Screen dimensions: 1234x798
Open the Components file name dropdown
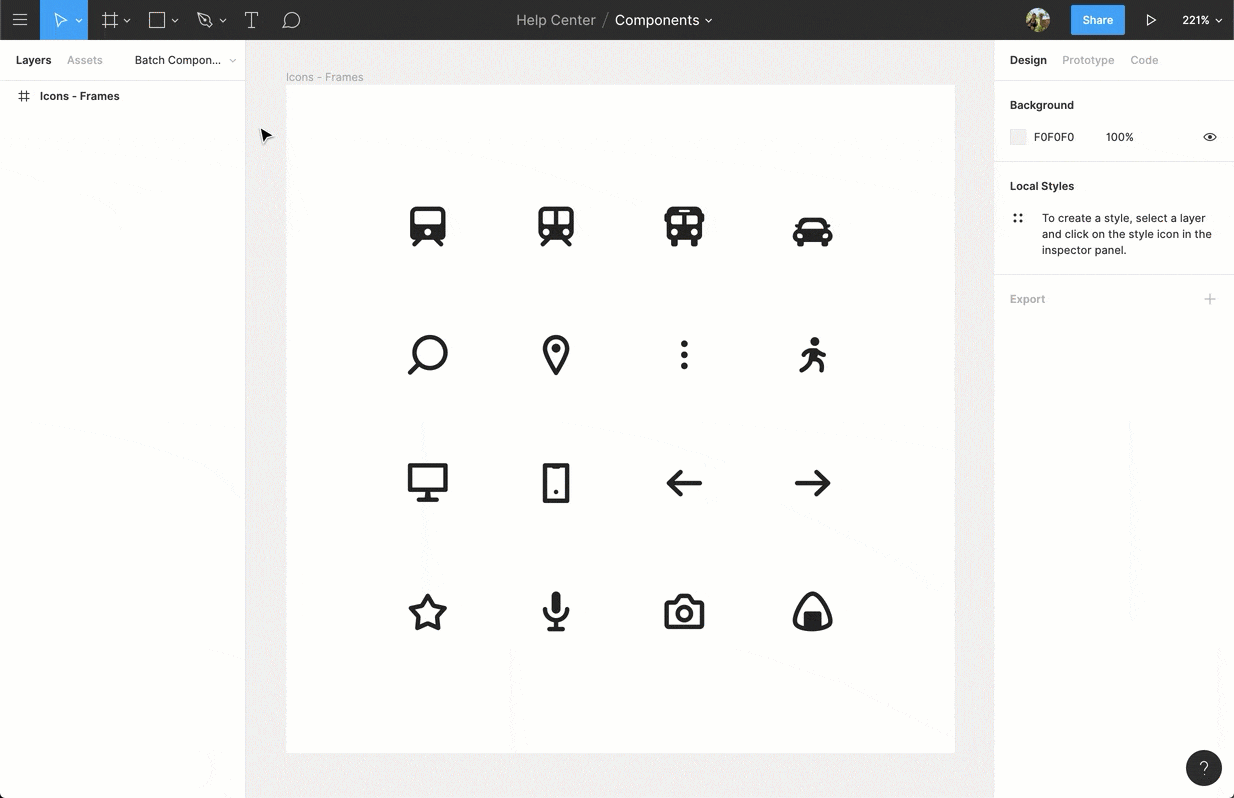coord(709,20)
